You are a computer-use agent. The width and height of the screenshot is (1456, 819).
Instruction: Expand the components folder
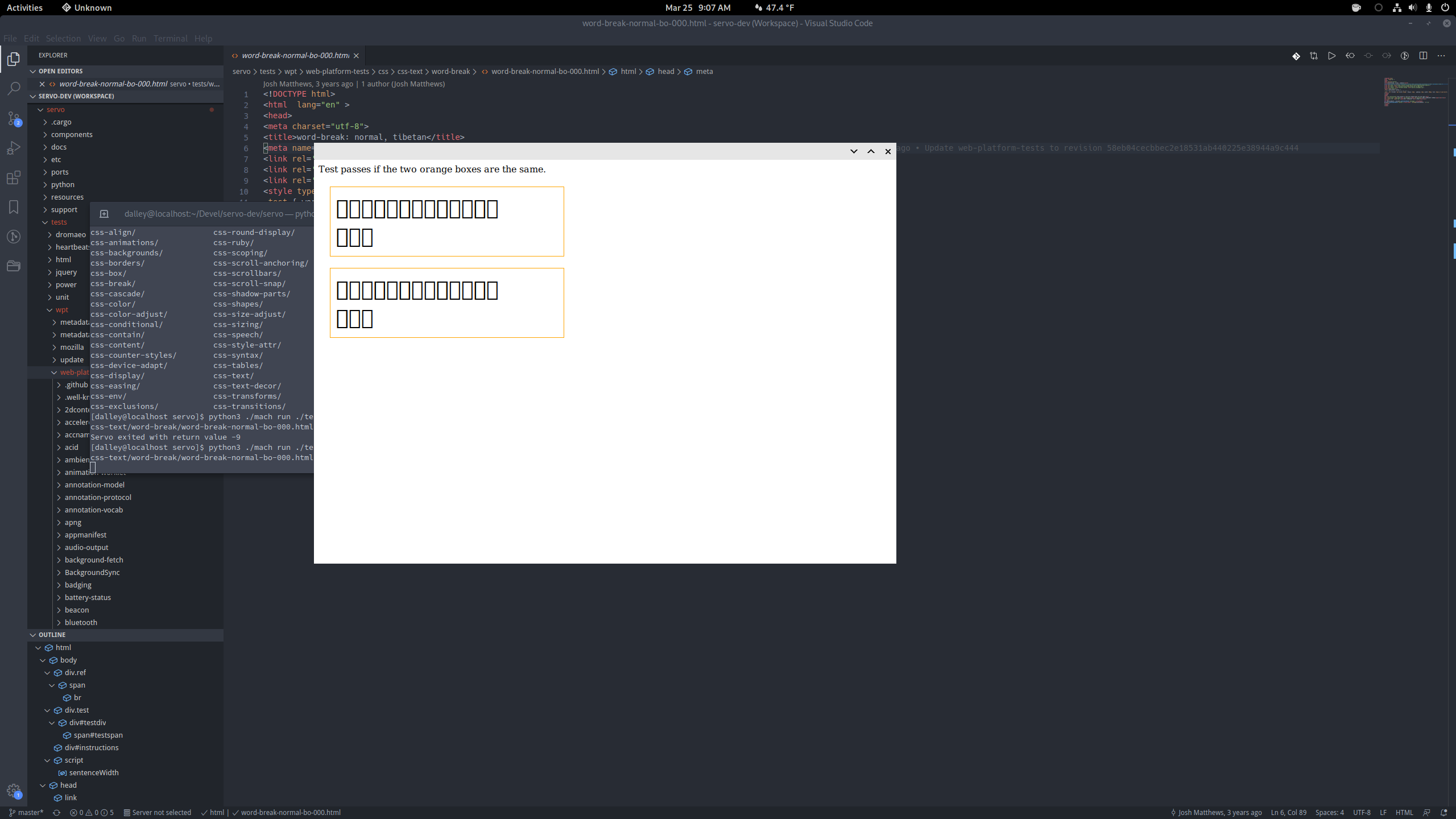tap(72, 135)
